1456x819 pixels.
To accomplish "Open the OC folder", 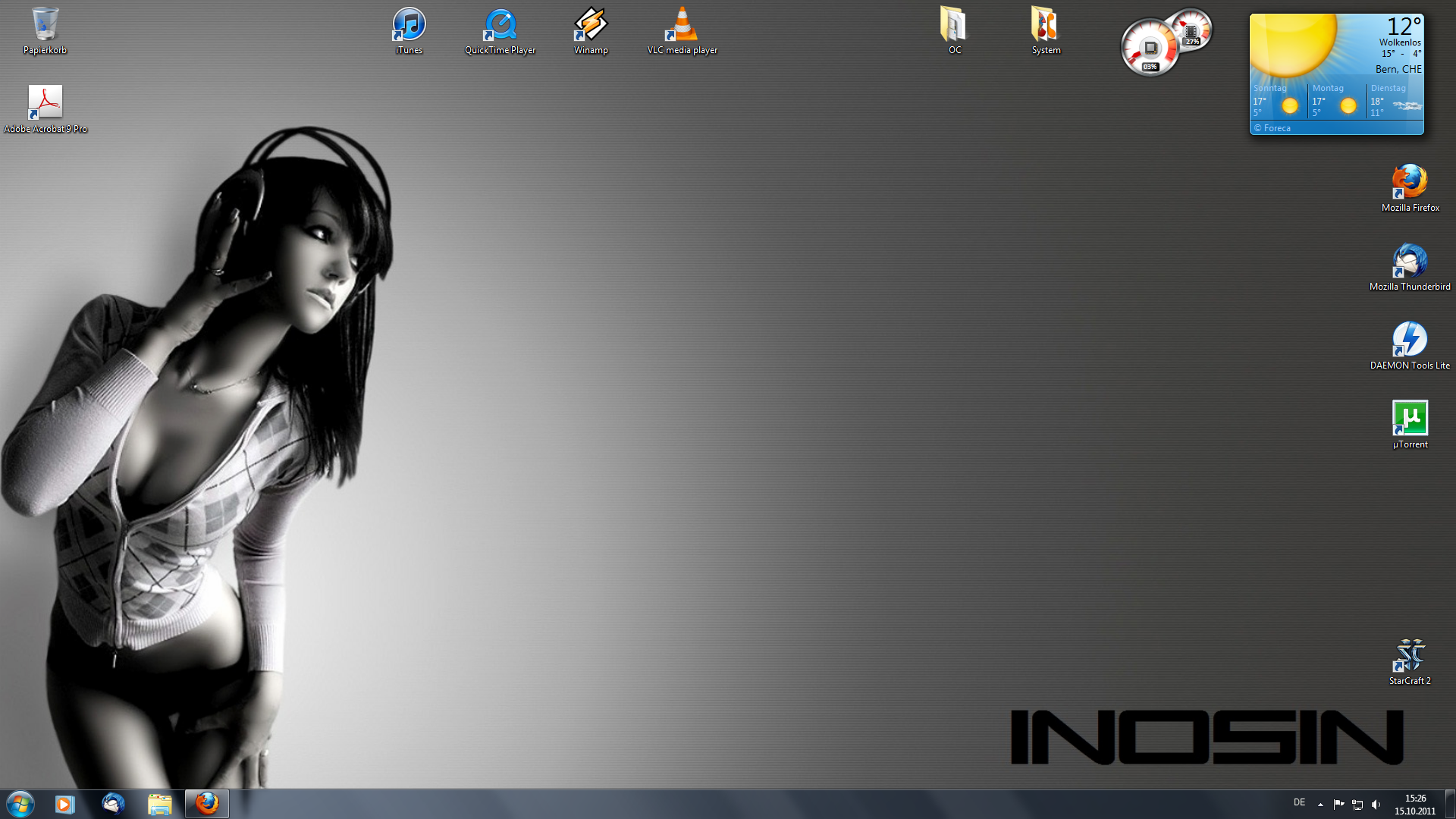I will click(x=954, y=26).
